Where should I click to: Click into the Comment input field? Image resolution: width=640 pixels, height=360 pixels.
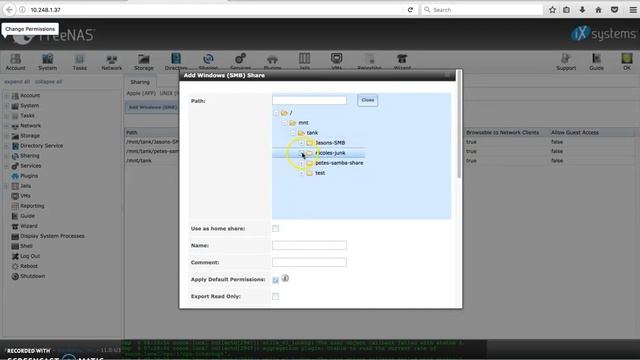[x=309, y=262]
